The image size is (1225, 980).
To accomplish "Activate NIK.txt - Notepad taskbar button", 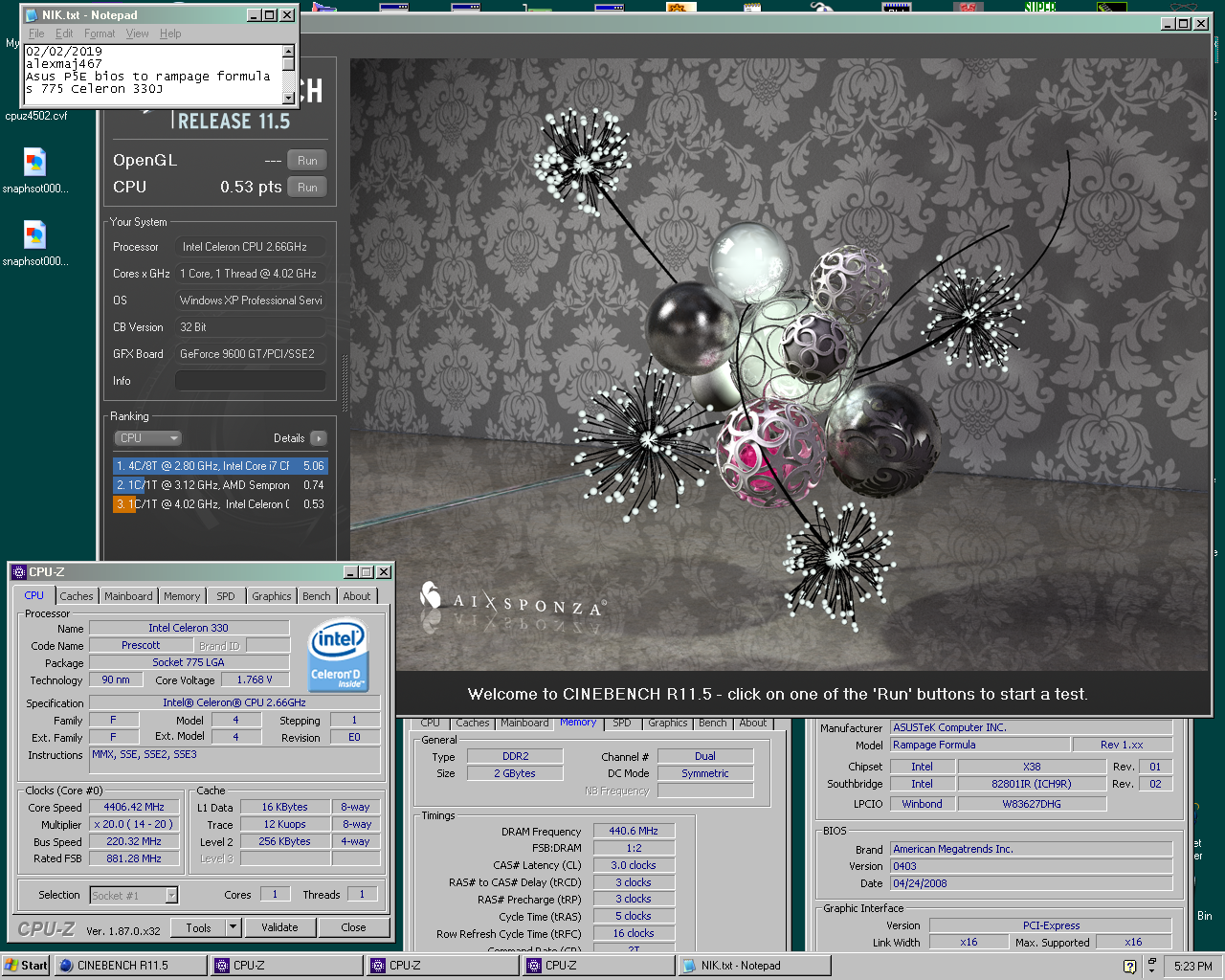I will 754,966.
